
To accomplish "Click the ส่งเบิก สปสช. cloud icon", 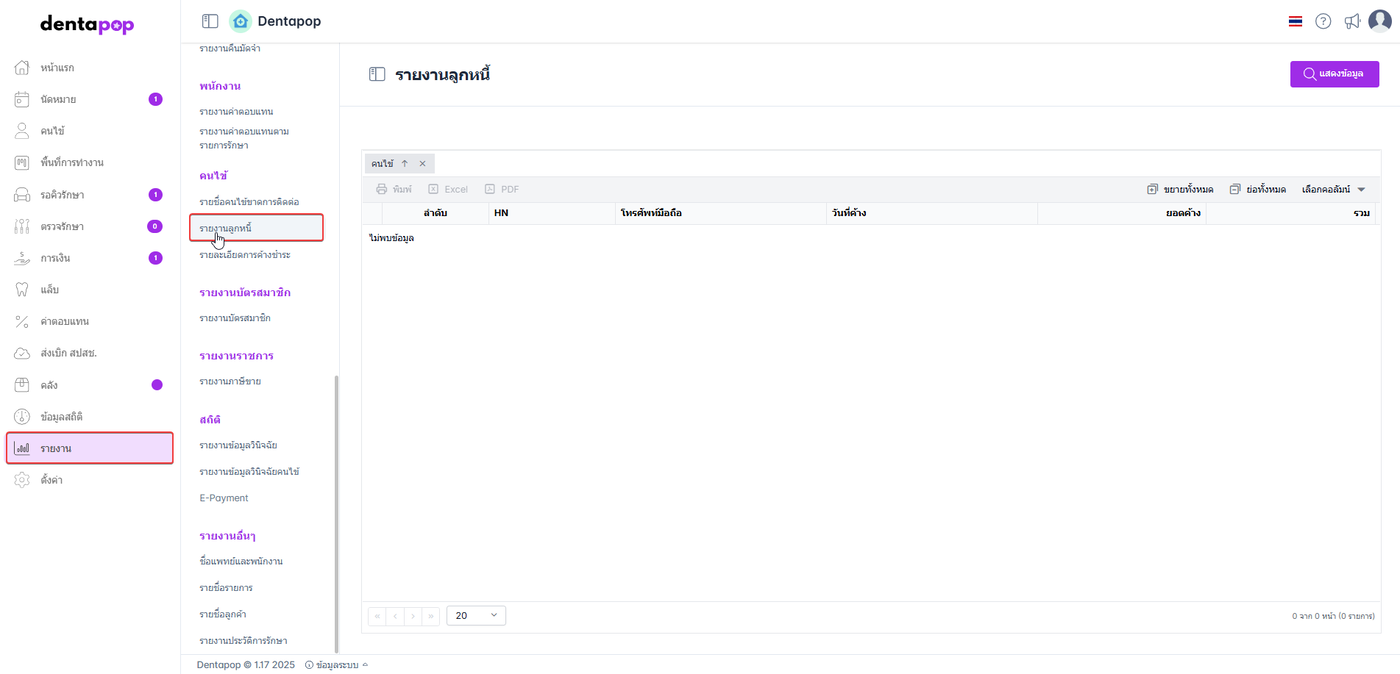I will tap(22, 353).
